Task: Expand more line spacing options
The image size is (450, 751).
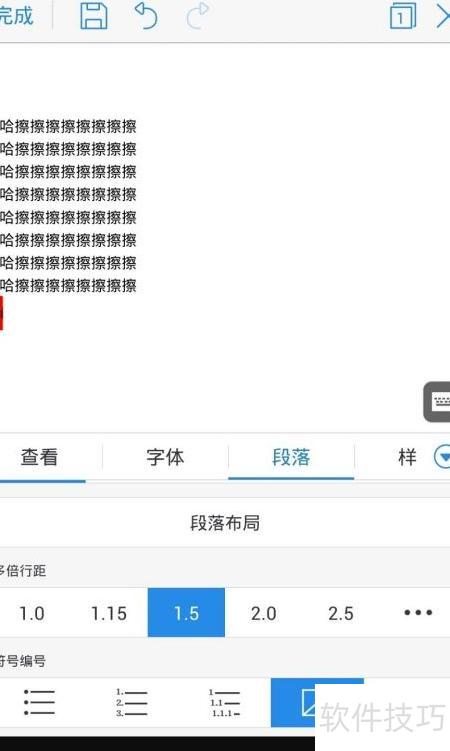Action: click(418, 613)
